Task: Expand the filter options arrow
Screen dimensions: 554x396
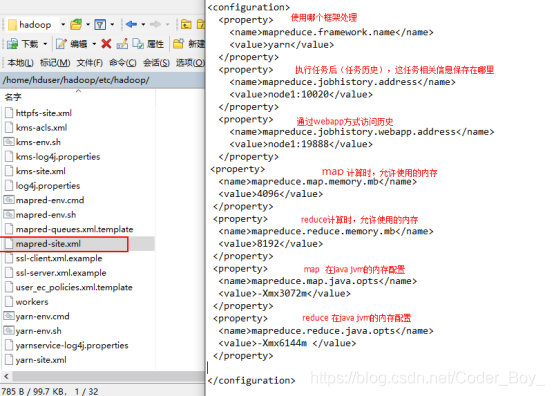Action: point(112,24)
